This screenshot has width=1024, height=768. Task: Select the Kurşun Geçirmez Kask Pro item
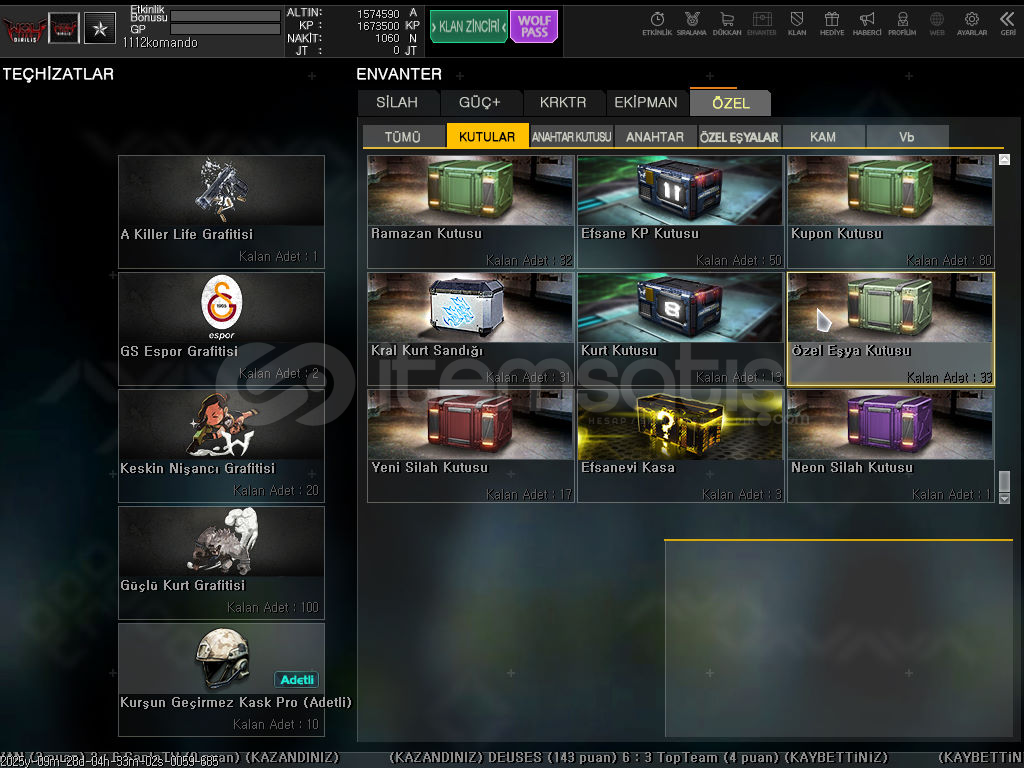pos(221,680)
